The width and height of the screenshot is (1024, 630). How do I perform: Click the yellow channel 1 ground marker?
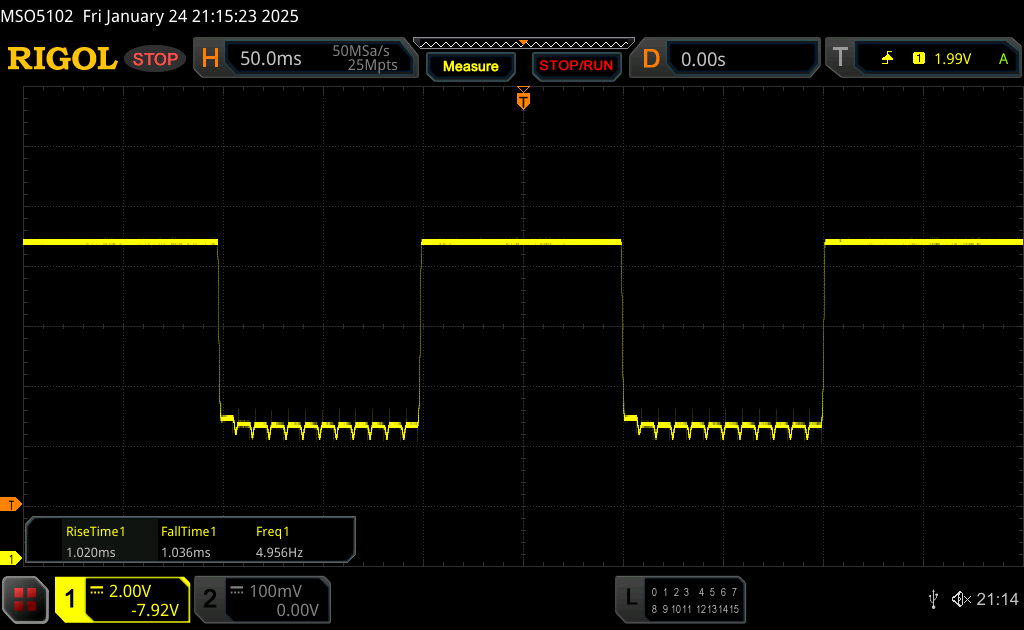[x=10, y=558]
